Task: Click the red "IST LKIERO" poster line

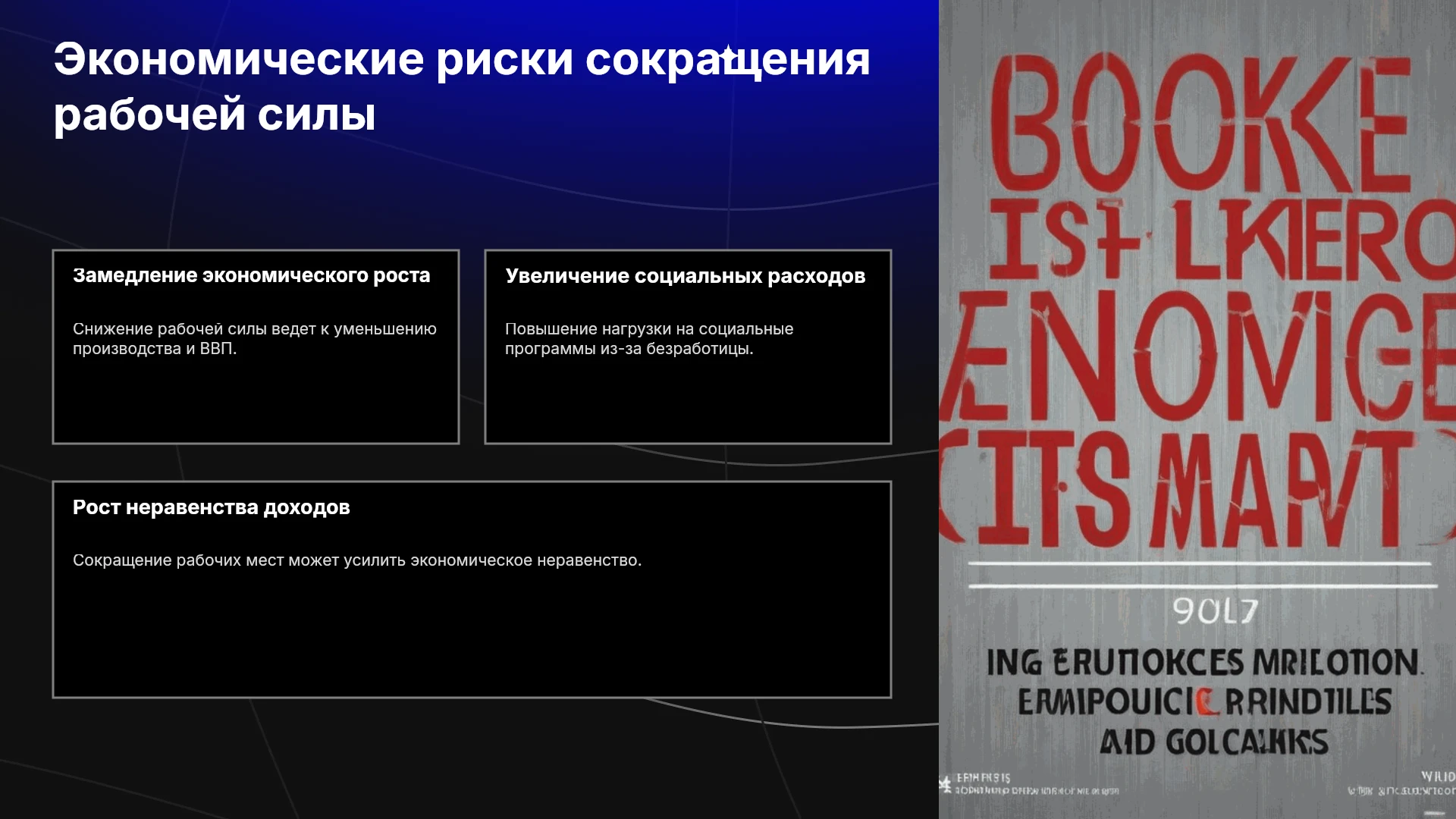Action: [x=1221, y=239]
